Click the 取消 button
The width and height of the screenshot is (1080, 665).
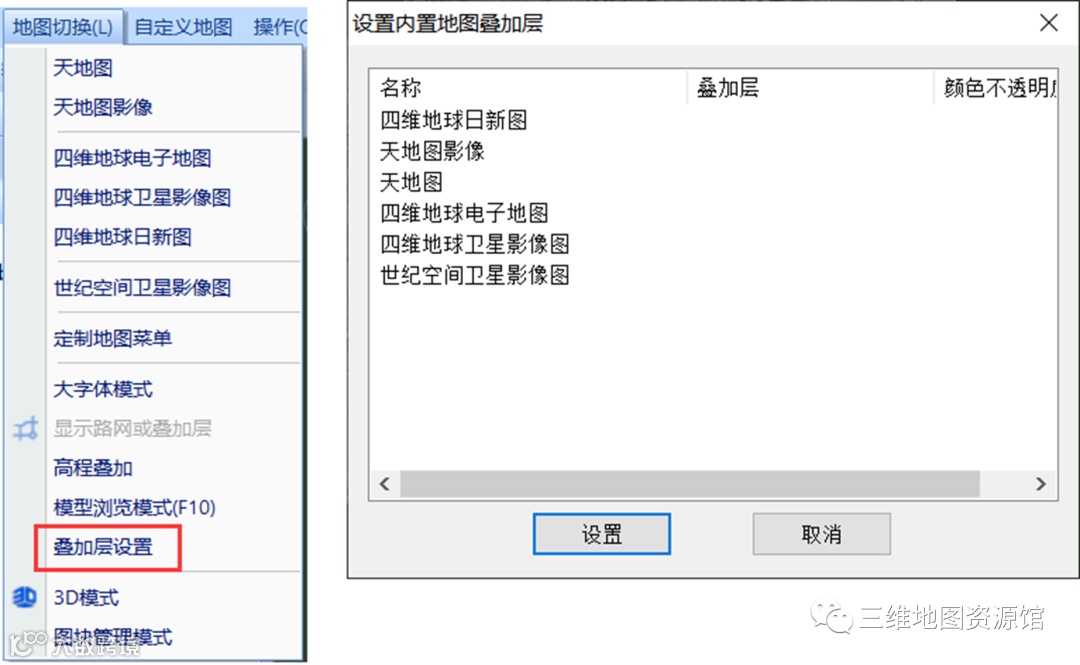click(x=821, y=534)
